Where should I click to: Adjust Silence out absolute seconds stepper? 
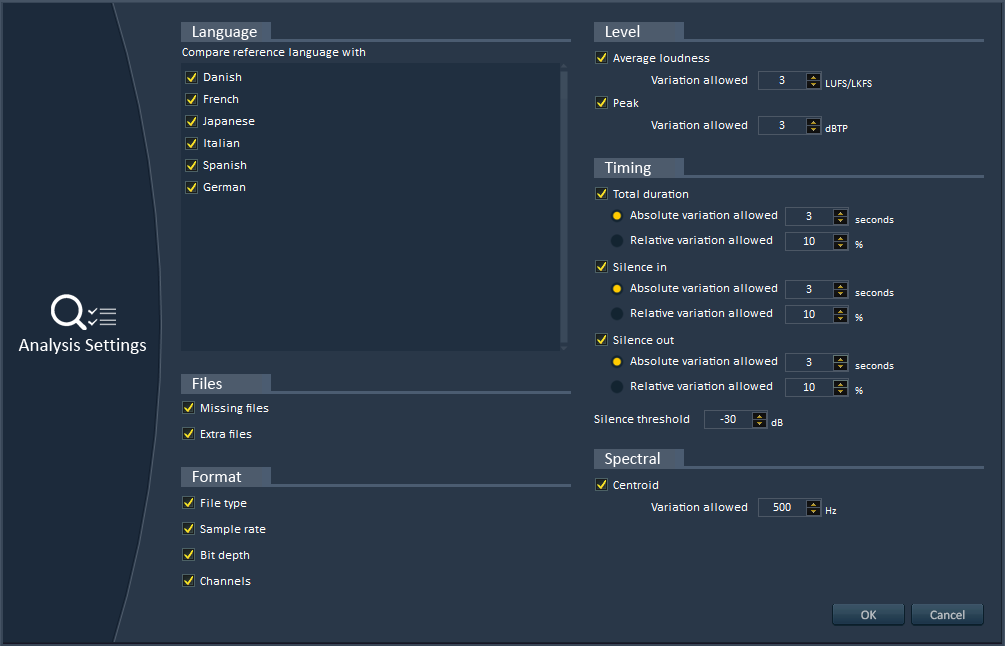[x=840, y=363]
